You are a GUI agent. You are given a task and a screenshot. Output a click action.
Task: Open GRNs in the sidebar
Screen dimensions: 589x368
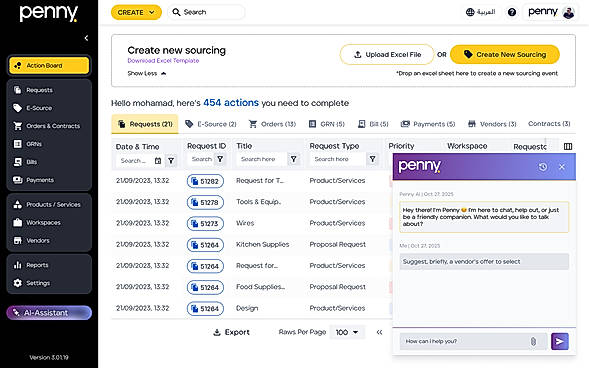point(49,144)
